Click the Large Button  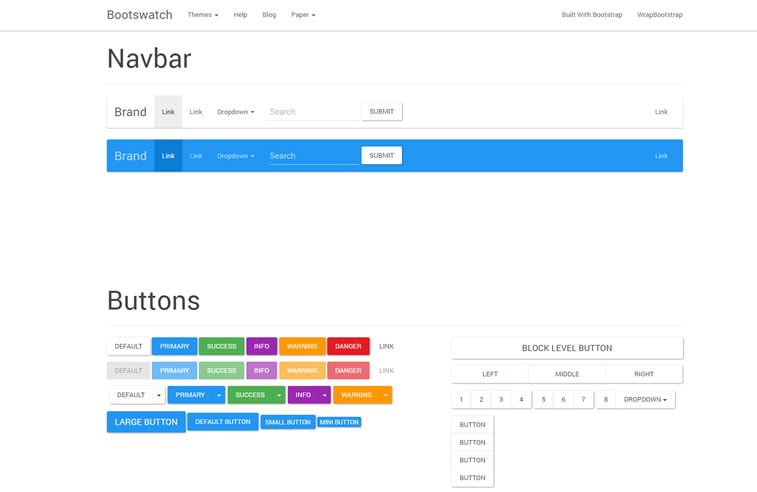pos(146,422)
